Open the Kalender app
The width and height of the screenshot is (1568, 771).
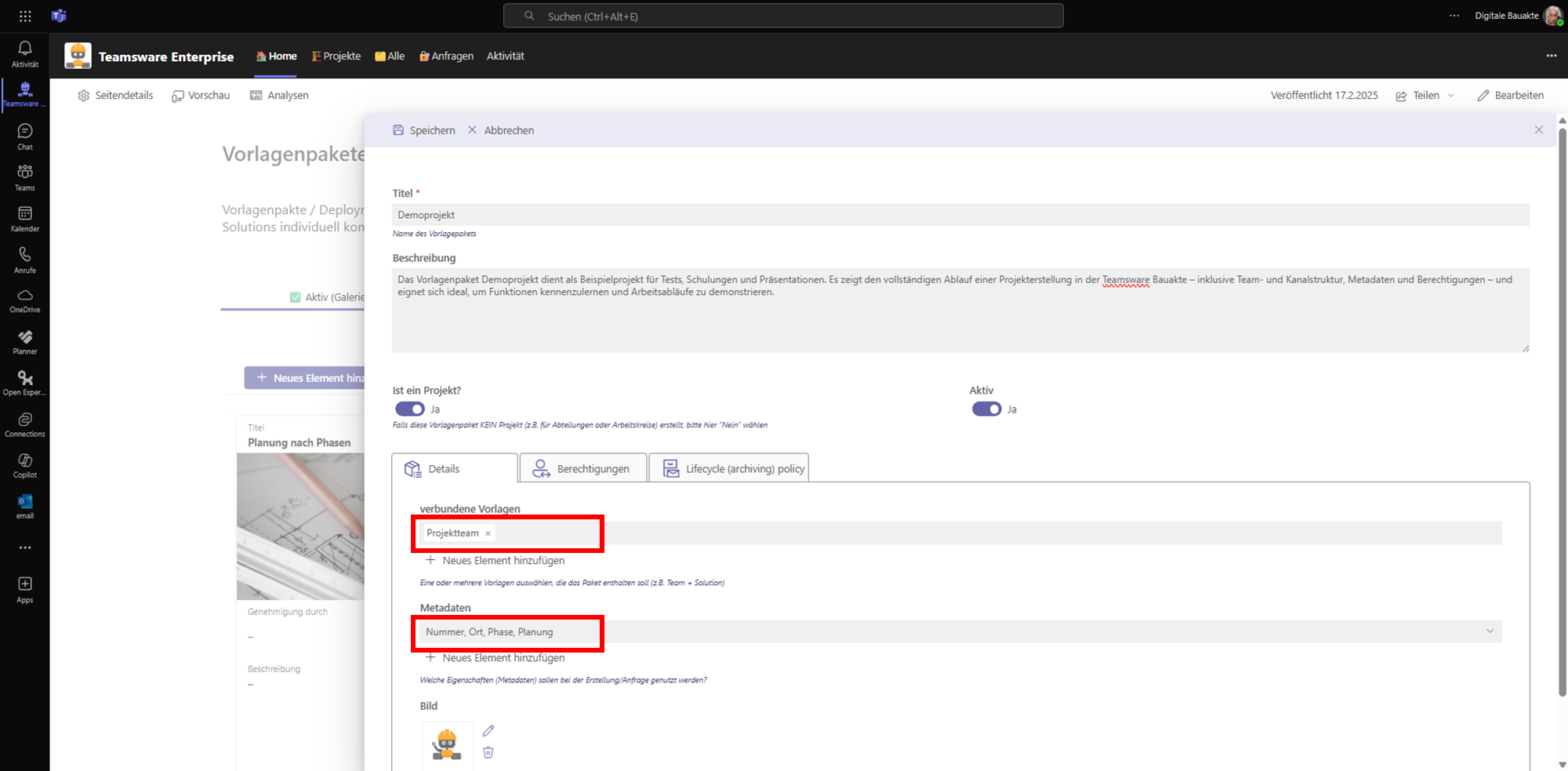[25, 219]
